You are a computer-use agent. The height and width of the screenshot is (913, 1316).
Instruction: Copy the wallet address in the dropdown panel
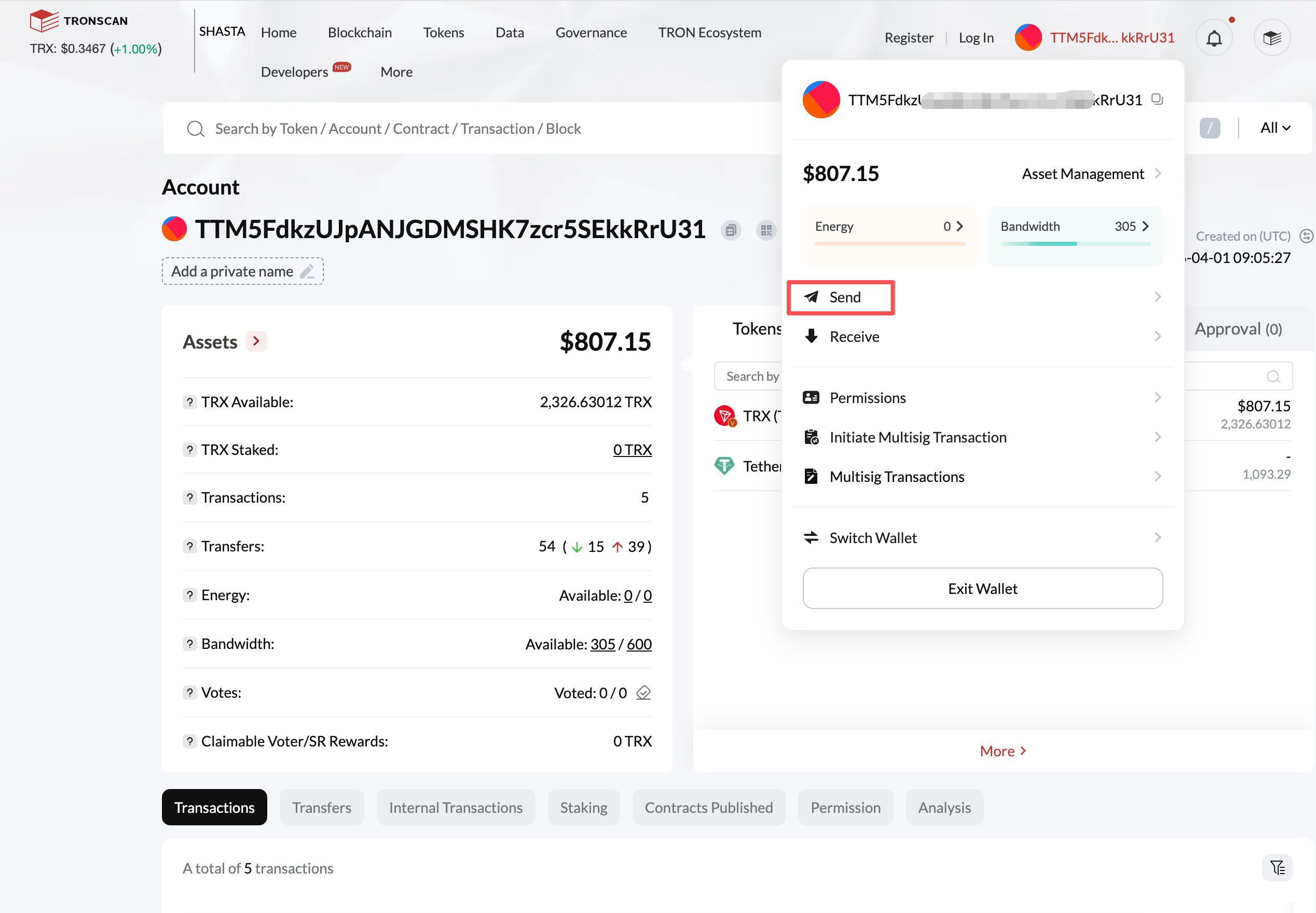(1157, 100)
